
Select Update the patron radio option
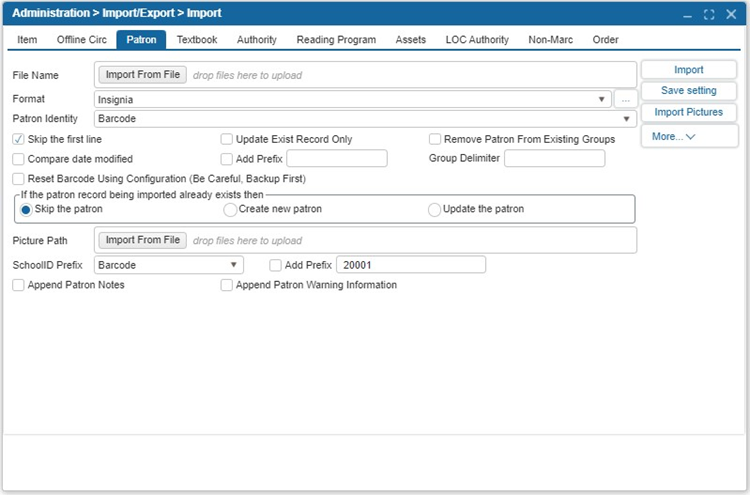pos(435,209)
